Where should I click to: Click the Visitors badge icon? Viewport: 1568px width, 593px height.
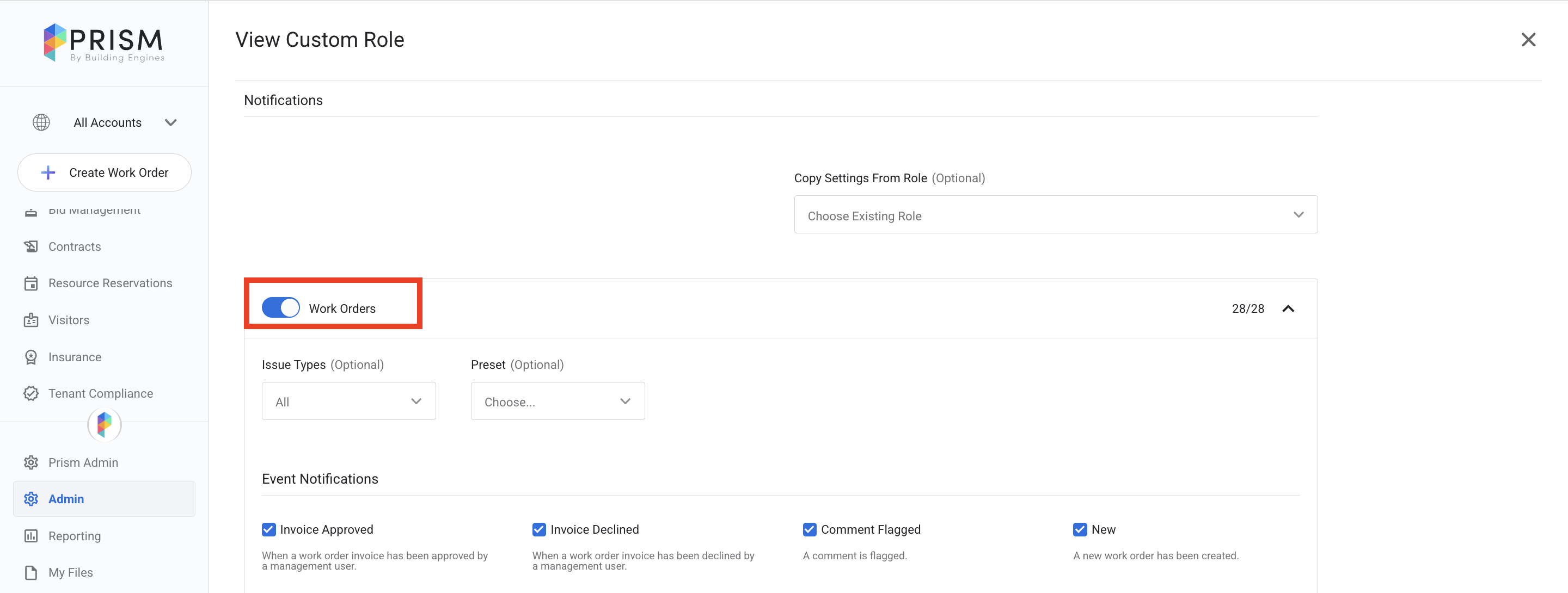(x=31, y=320)
